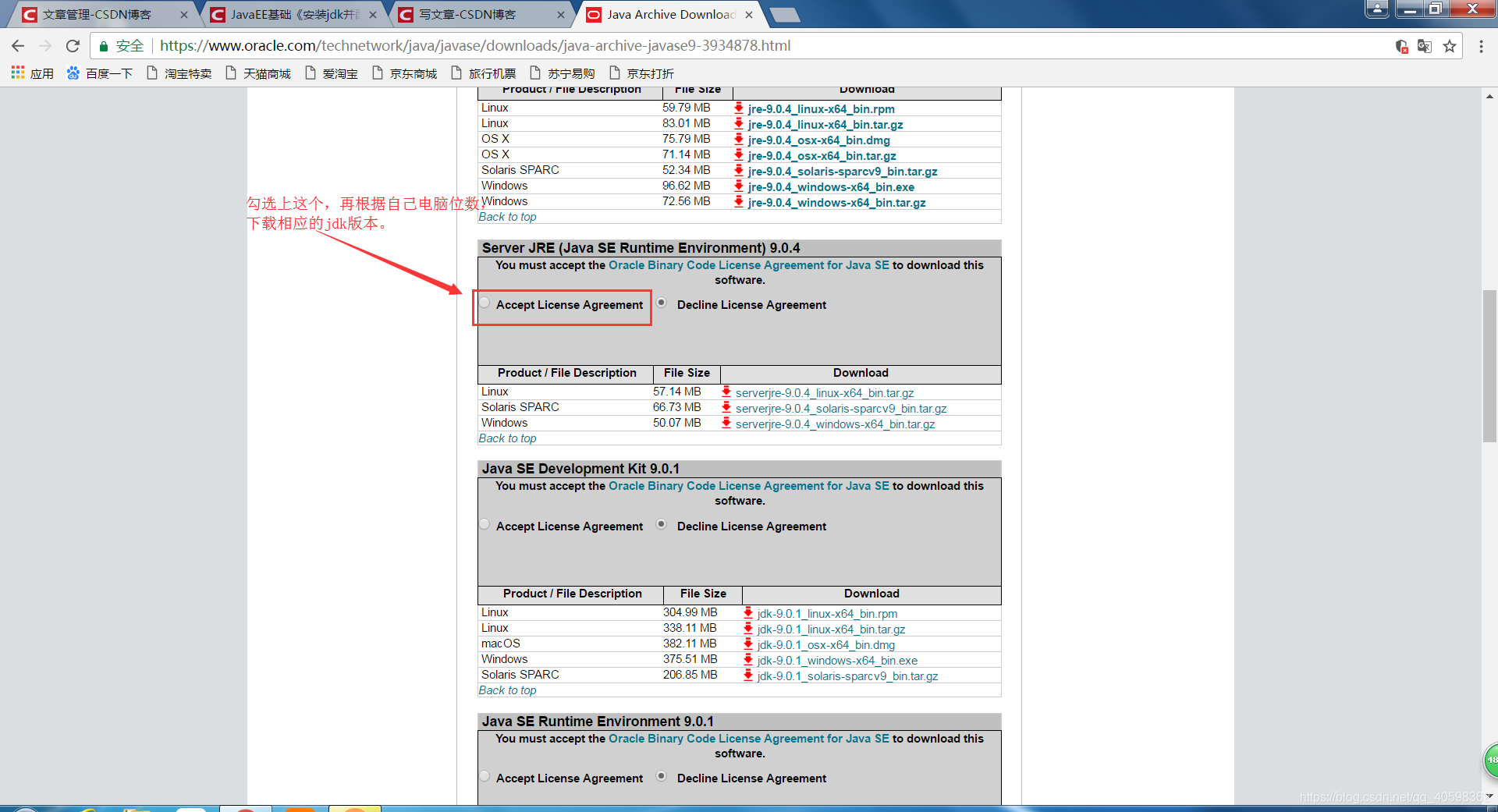Open the Chrome three-dot menu
This screenshot has height=812, width=1498.
[x=1481, y=46]
